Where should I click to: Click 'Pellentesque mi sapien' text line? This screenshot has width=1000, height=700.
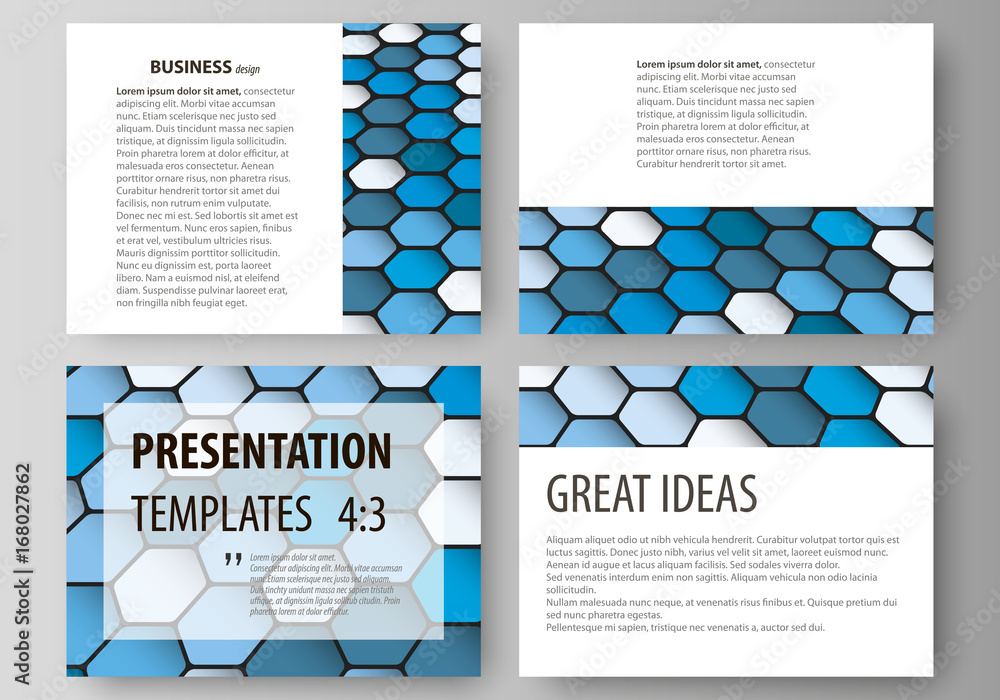tap(685, 627)
